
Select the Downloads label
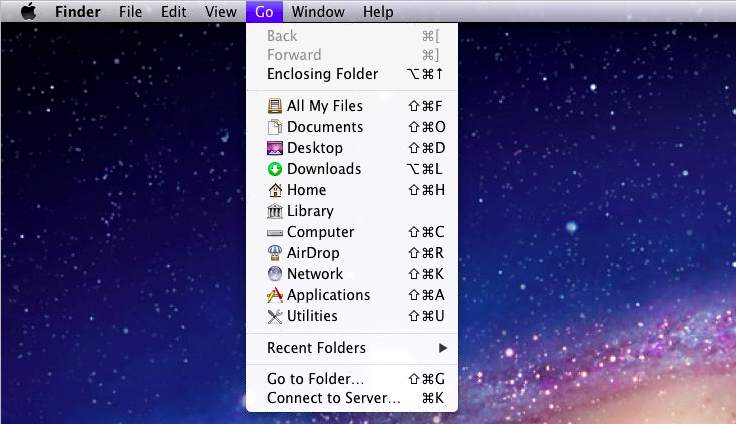[x=324, y=169]
